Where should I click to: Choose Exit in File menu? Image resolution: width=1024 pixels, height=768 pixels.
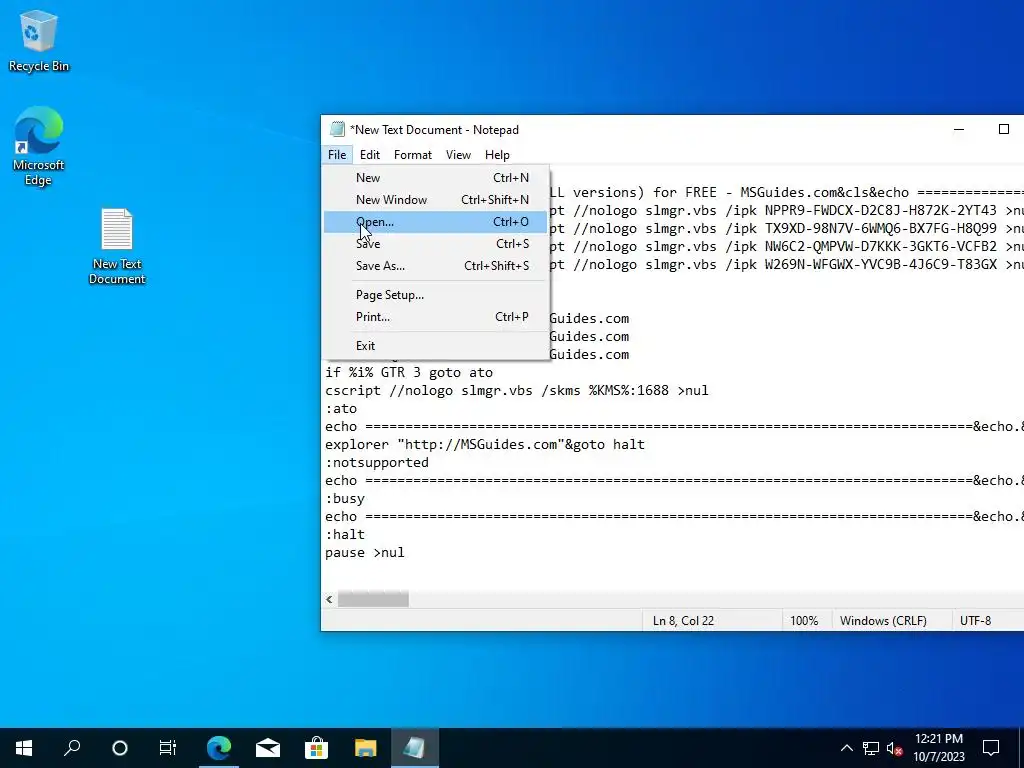coord(436,345)
